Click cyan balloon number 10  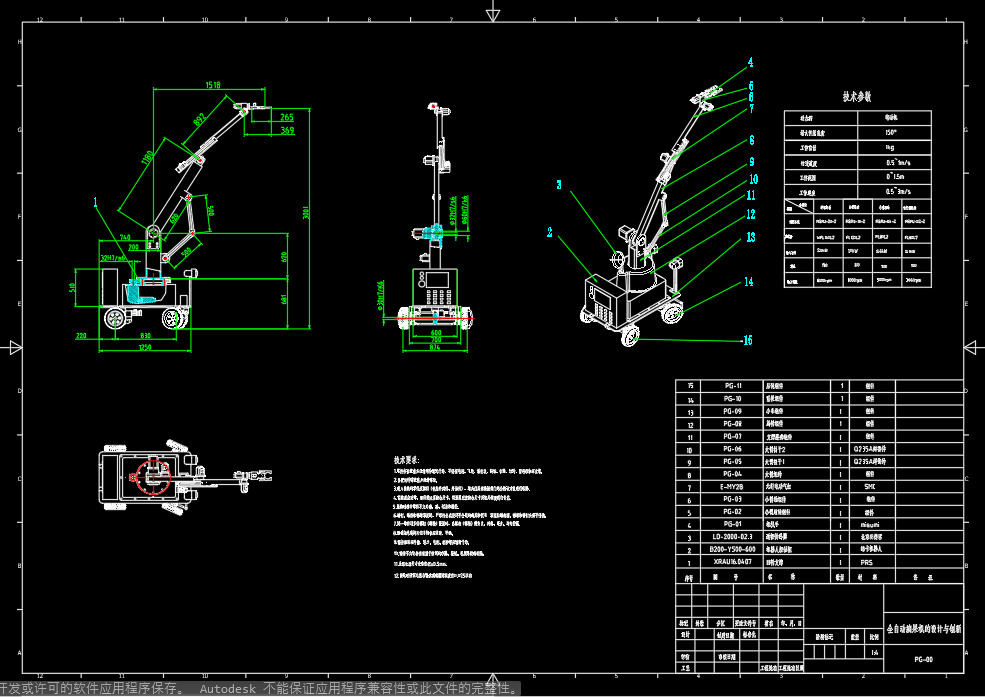[753, 179]
